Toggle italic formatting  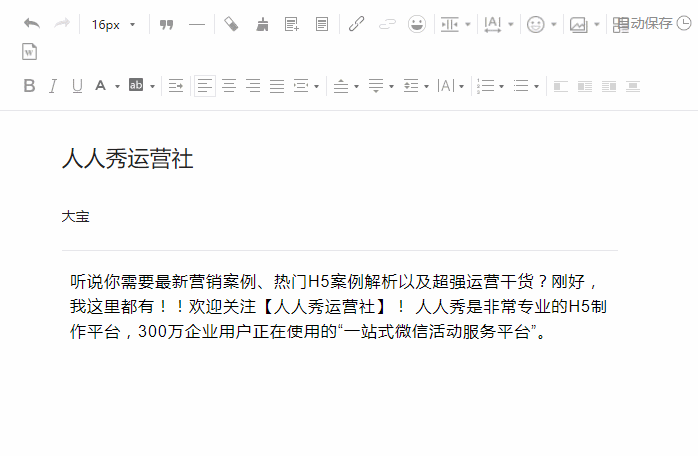tap(53, 86)
